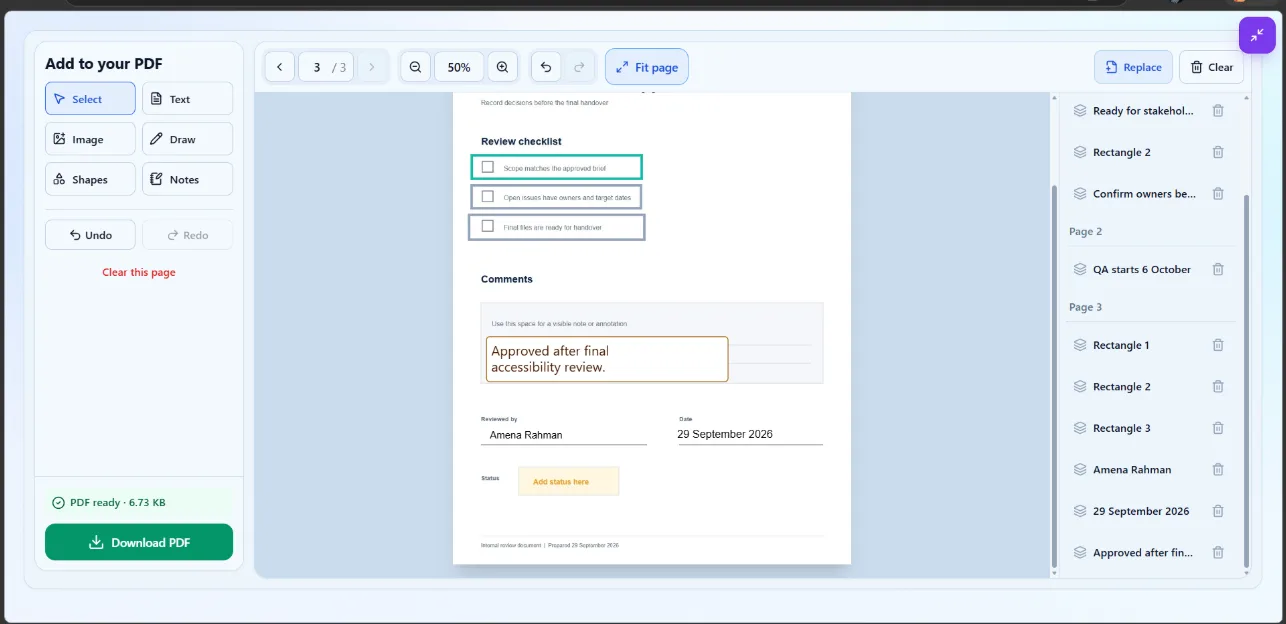Delete the page 1 Rectangle 2 layer
The height and width of the screenshot is (624, 1286).
[x=1218, y=152]
